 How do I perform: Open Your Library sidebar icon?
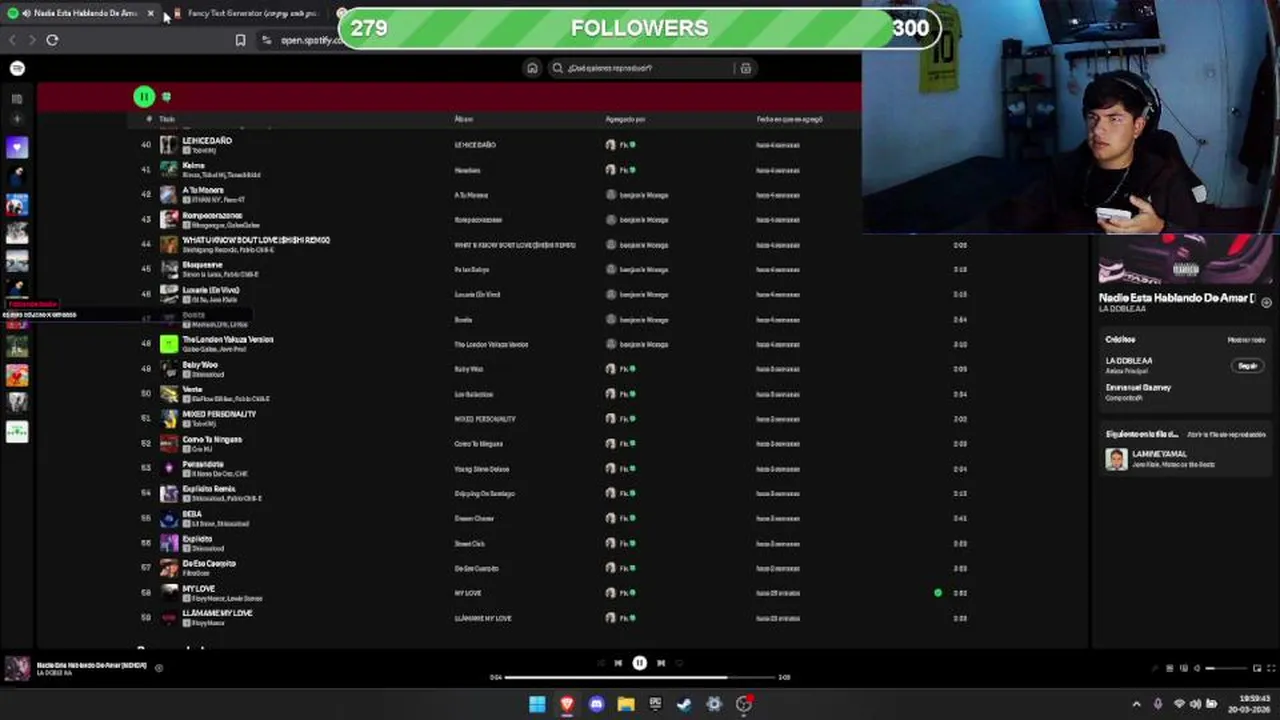click(17, 99)
